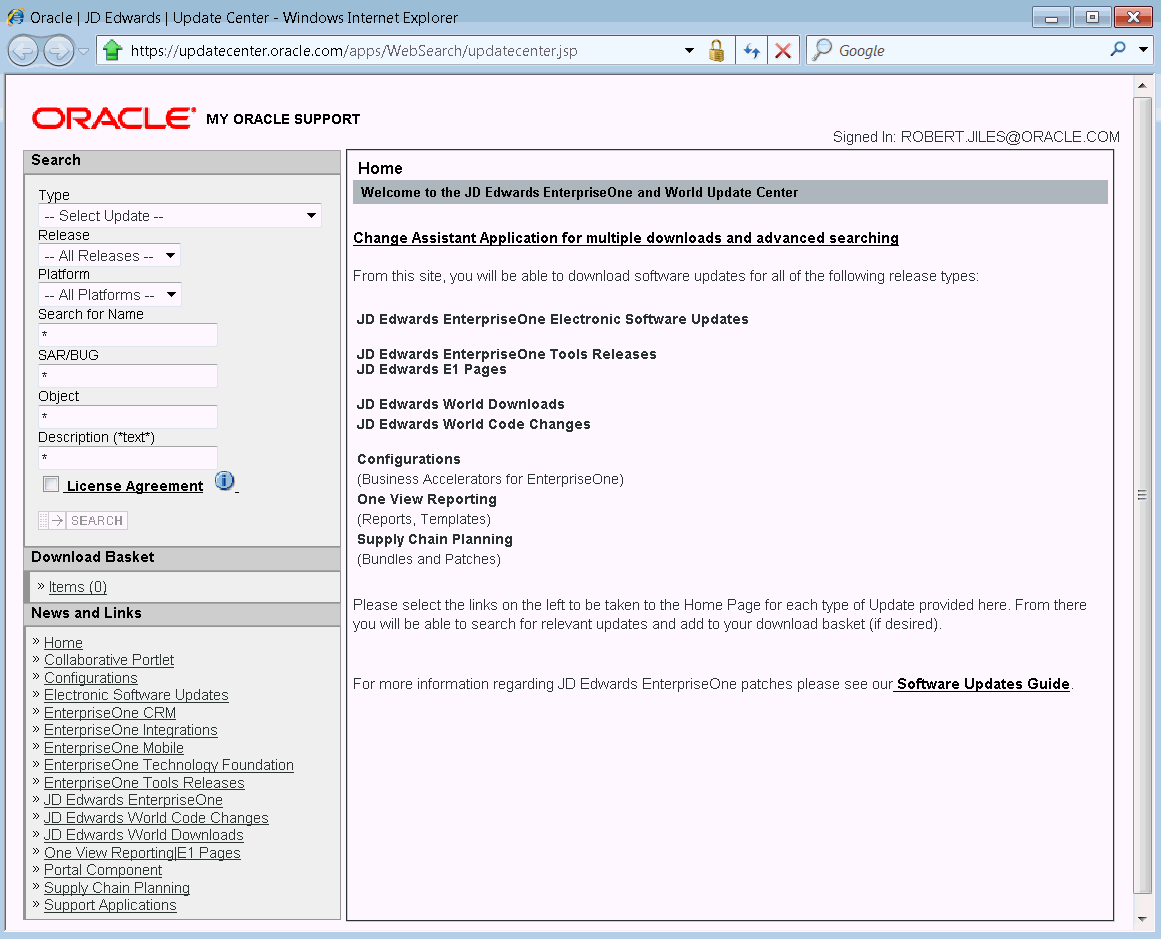Open the Platform 'All Platforms' dropdown
Screen dimensions: 1161x939
pos(110,295)
